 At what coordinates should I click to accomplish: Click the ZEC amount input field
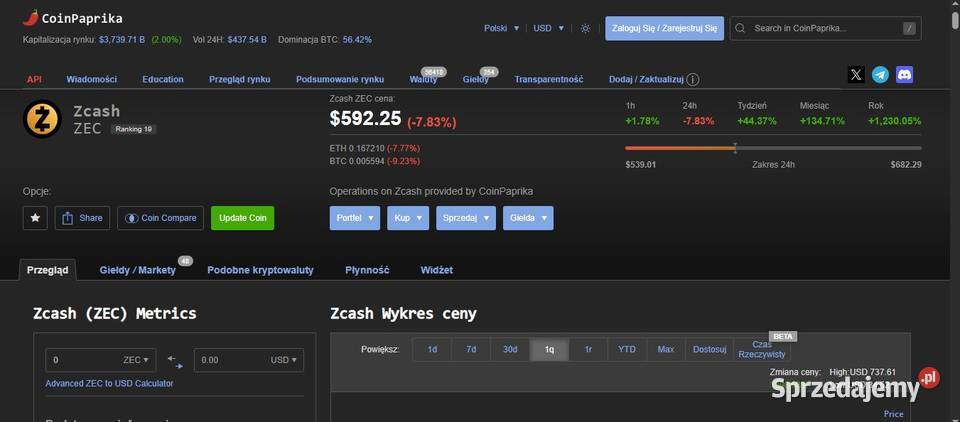101,360
